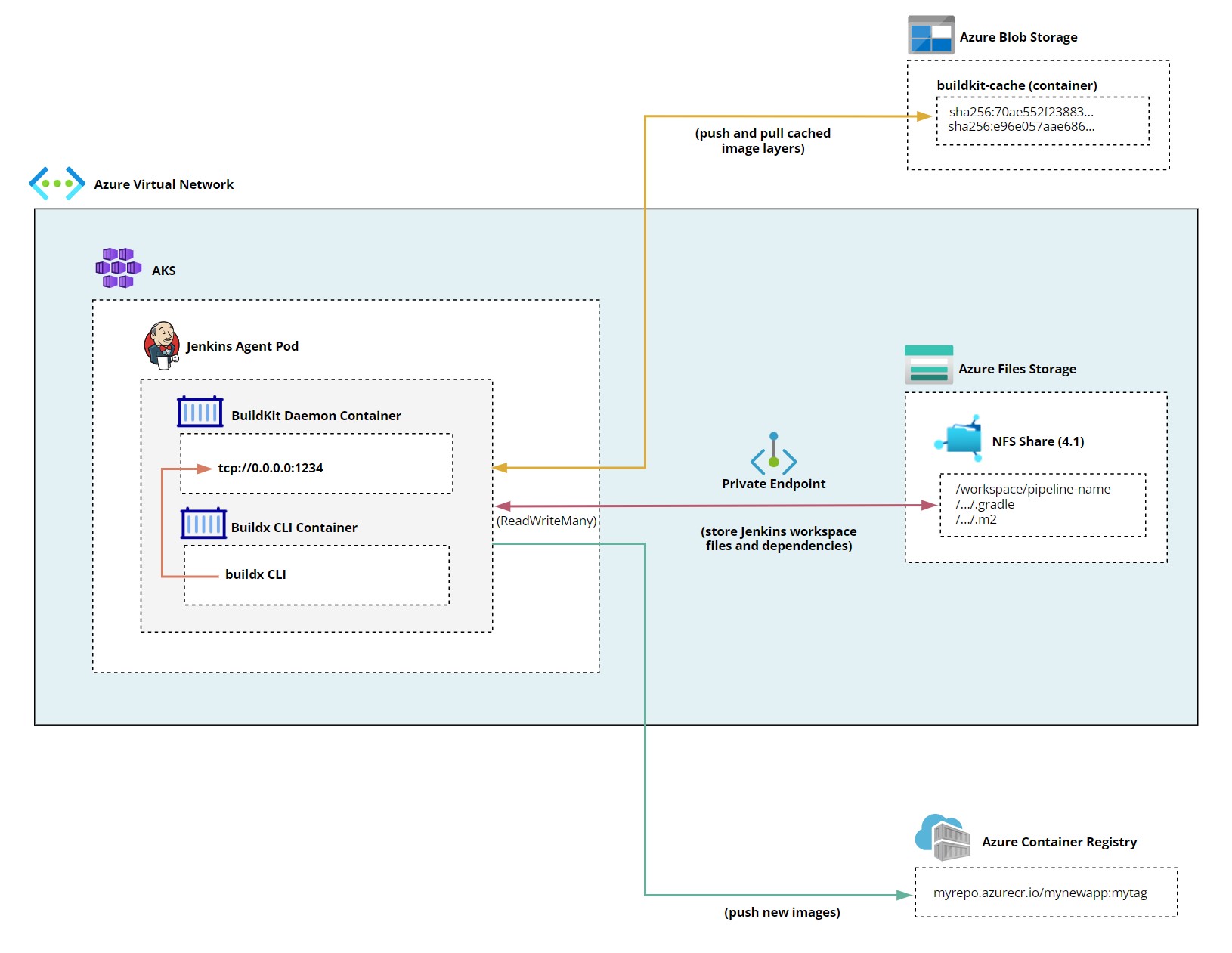Click the Azure Files Storage icon

click(x=928, y=365)
